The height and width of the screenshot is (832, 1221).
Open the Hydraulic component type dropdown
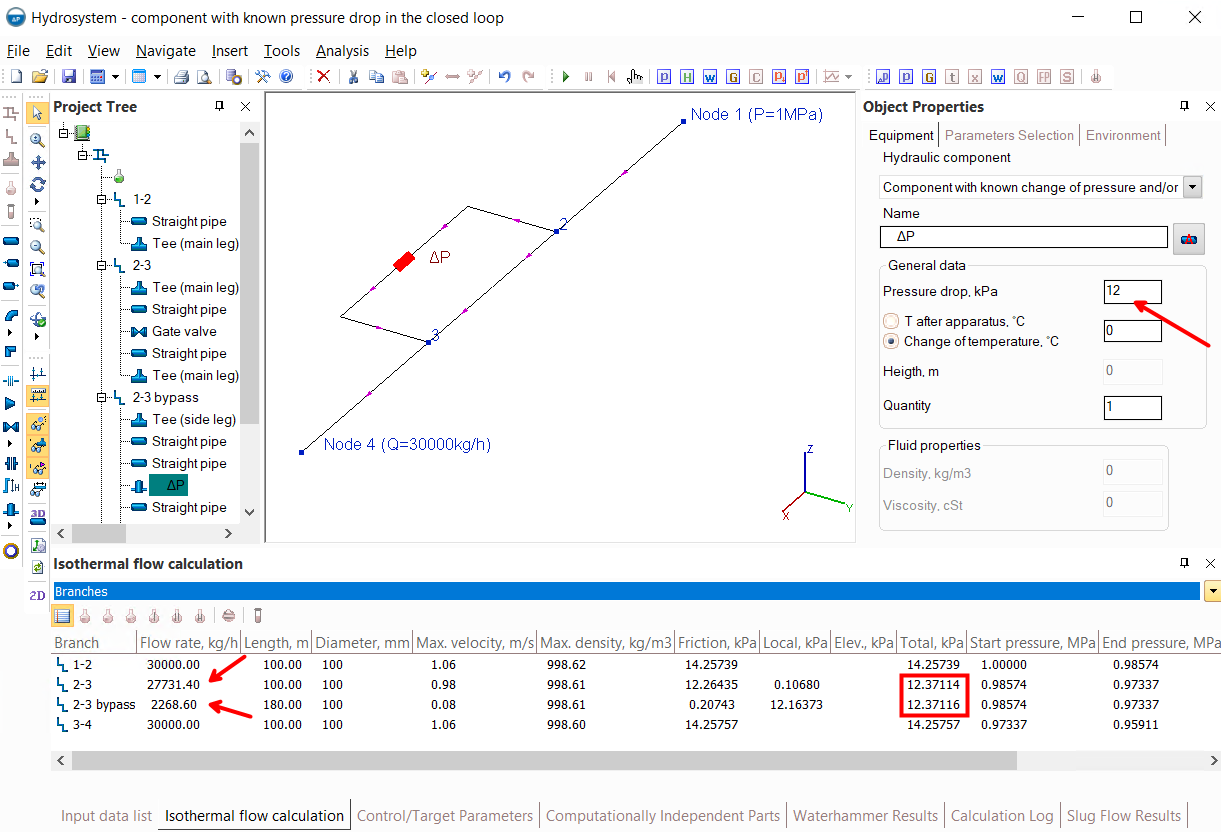[1192, 187]
